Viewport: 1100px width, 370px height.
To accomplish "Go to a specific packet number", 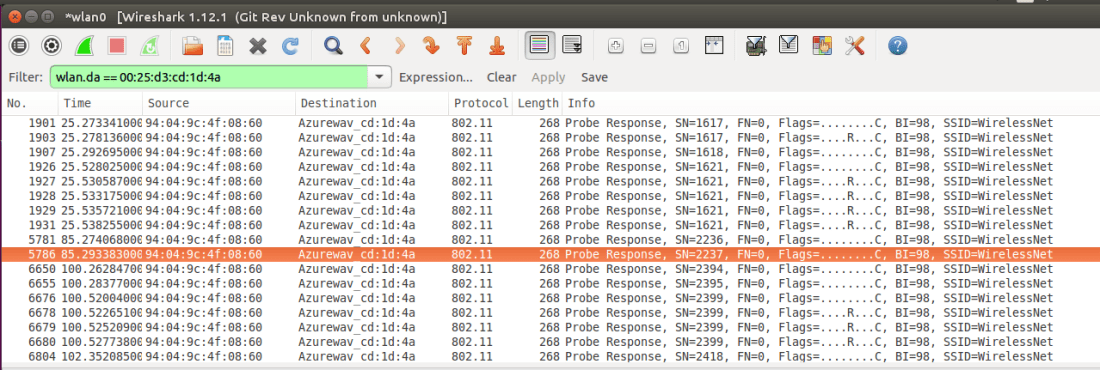I will (x=431, y=46).
